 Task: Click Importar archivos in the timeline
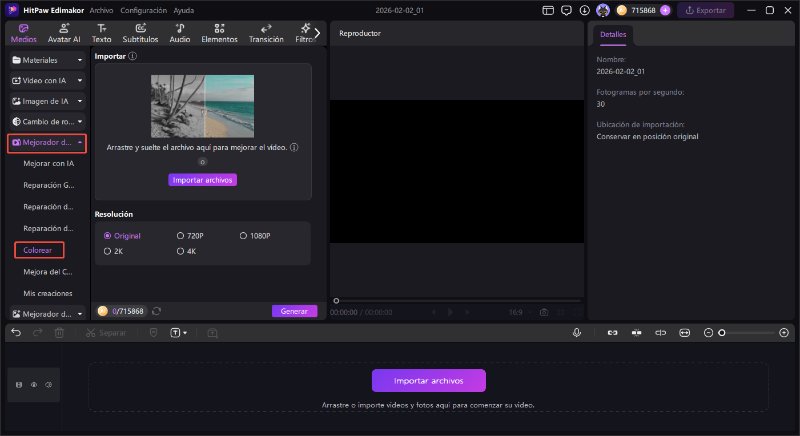tap(429, 381)
